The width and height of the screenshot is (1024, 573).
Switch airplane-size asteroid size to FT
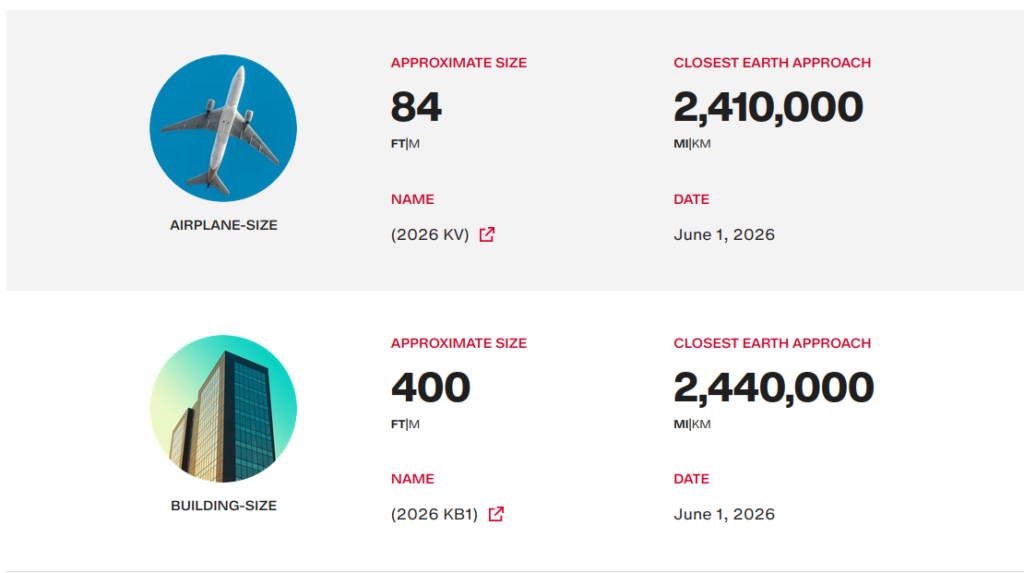click(398, 144)
